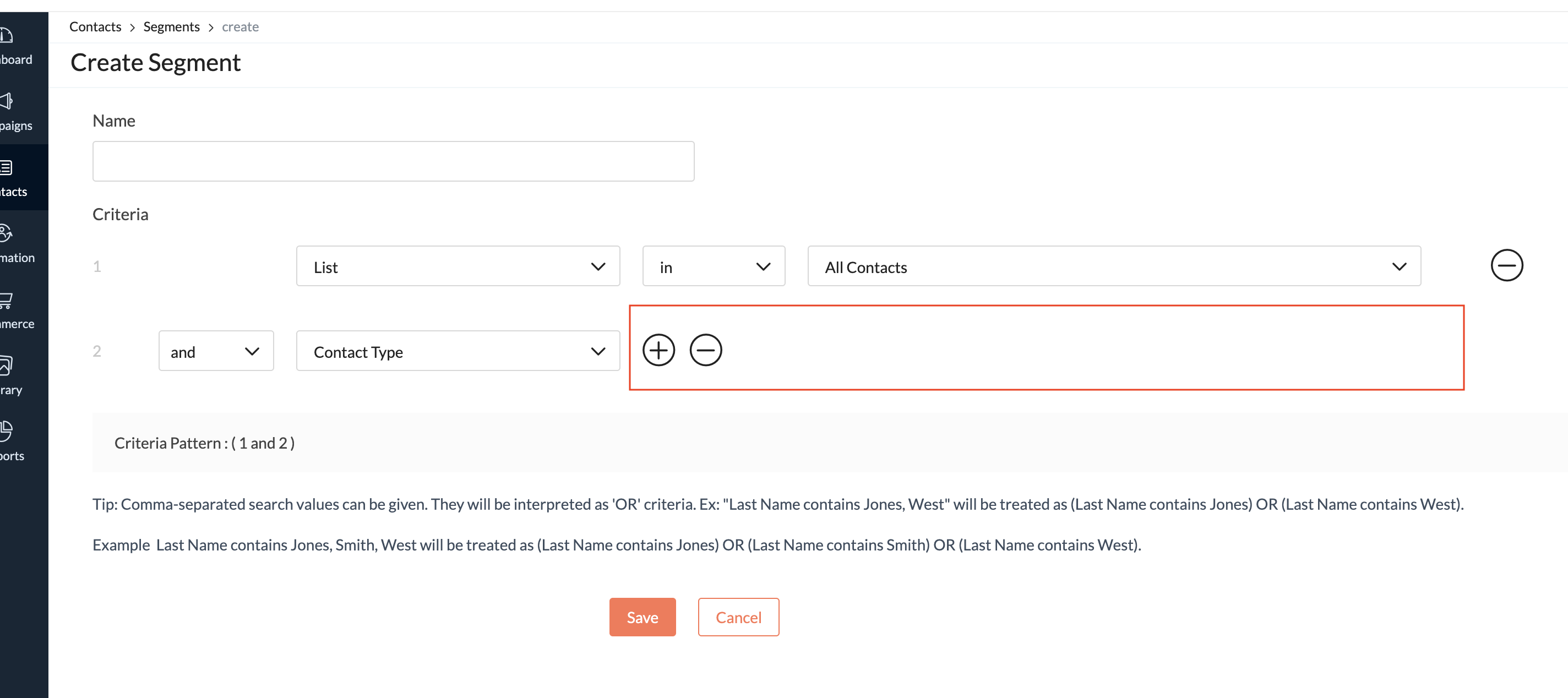The height and width of the screenshot is (698, 1568).
Task: Focus the segment Name input field
Action: (393, 161)
